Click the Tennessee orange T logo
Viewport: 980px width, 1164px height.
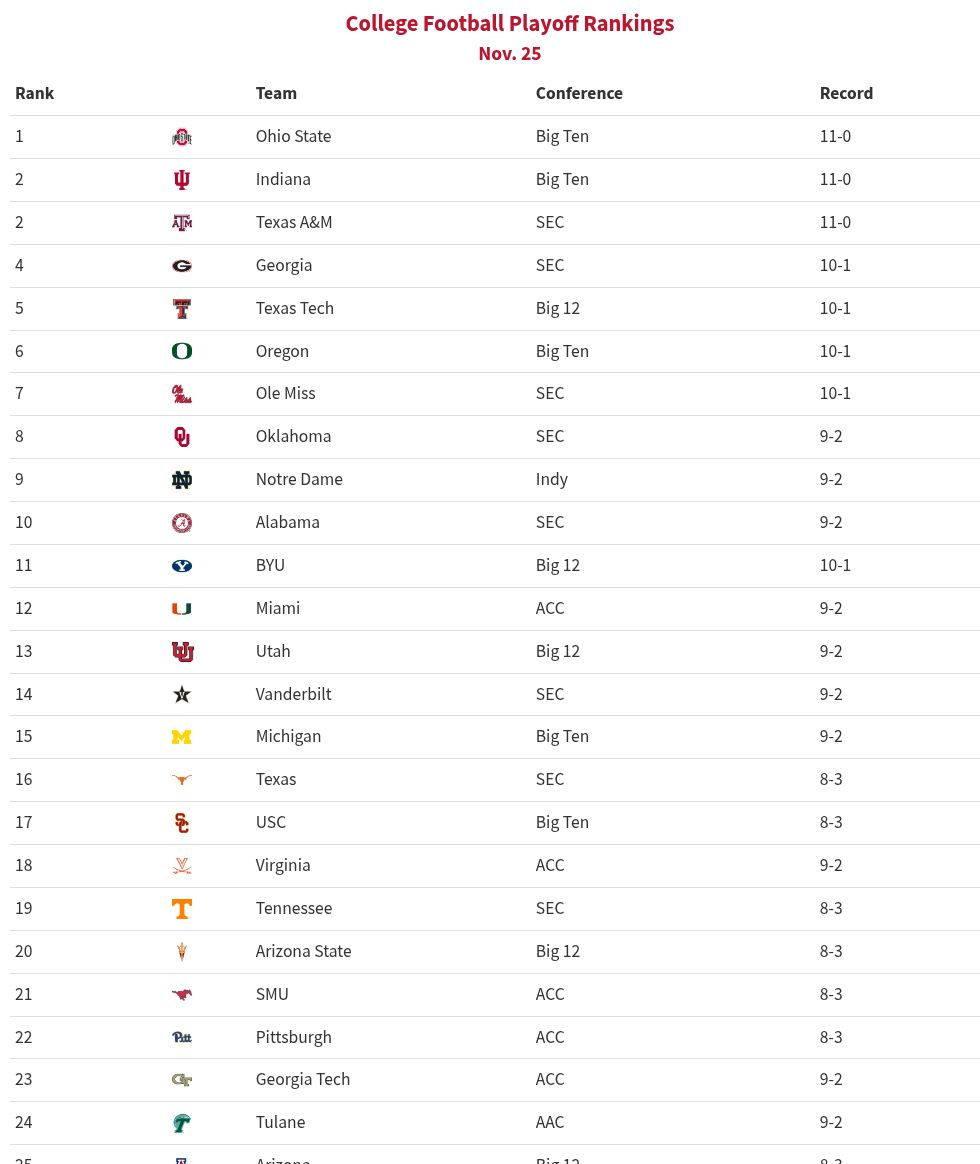pyautogui.click(x=181, y=909)
